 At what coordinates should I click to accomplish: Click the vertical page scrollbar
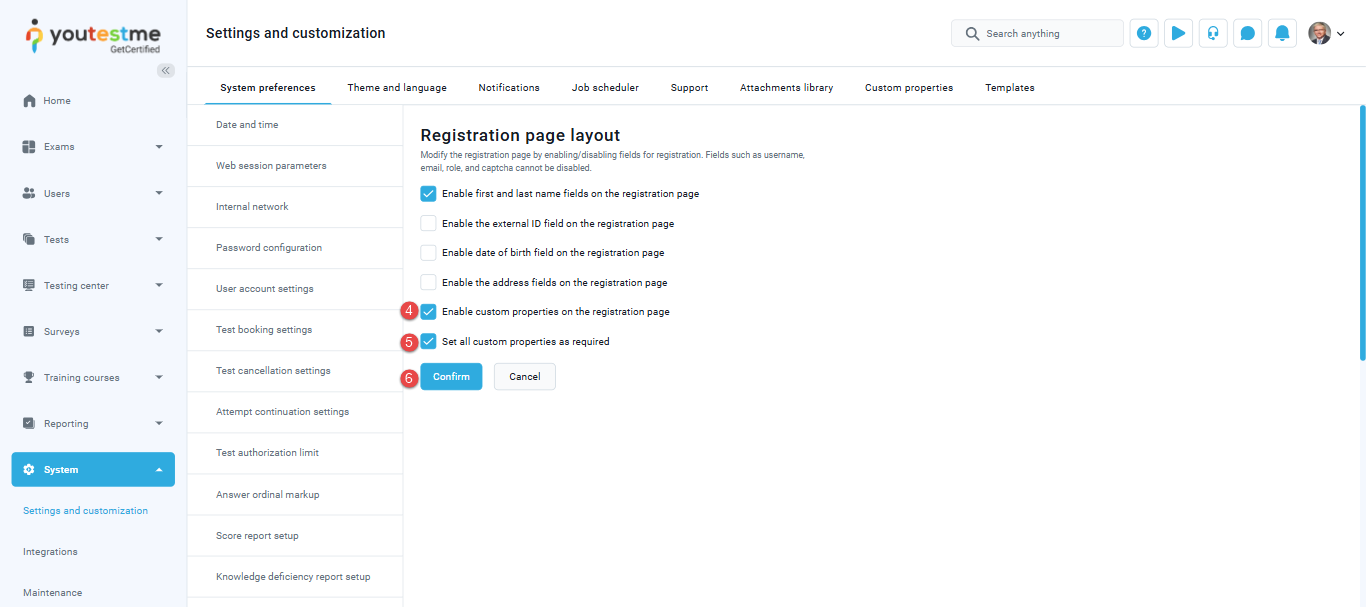tap(1361, 232)
